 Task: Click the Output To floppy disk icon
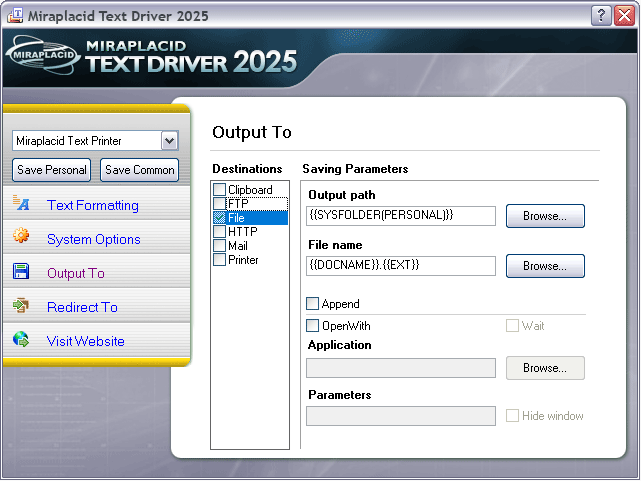21,271
